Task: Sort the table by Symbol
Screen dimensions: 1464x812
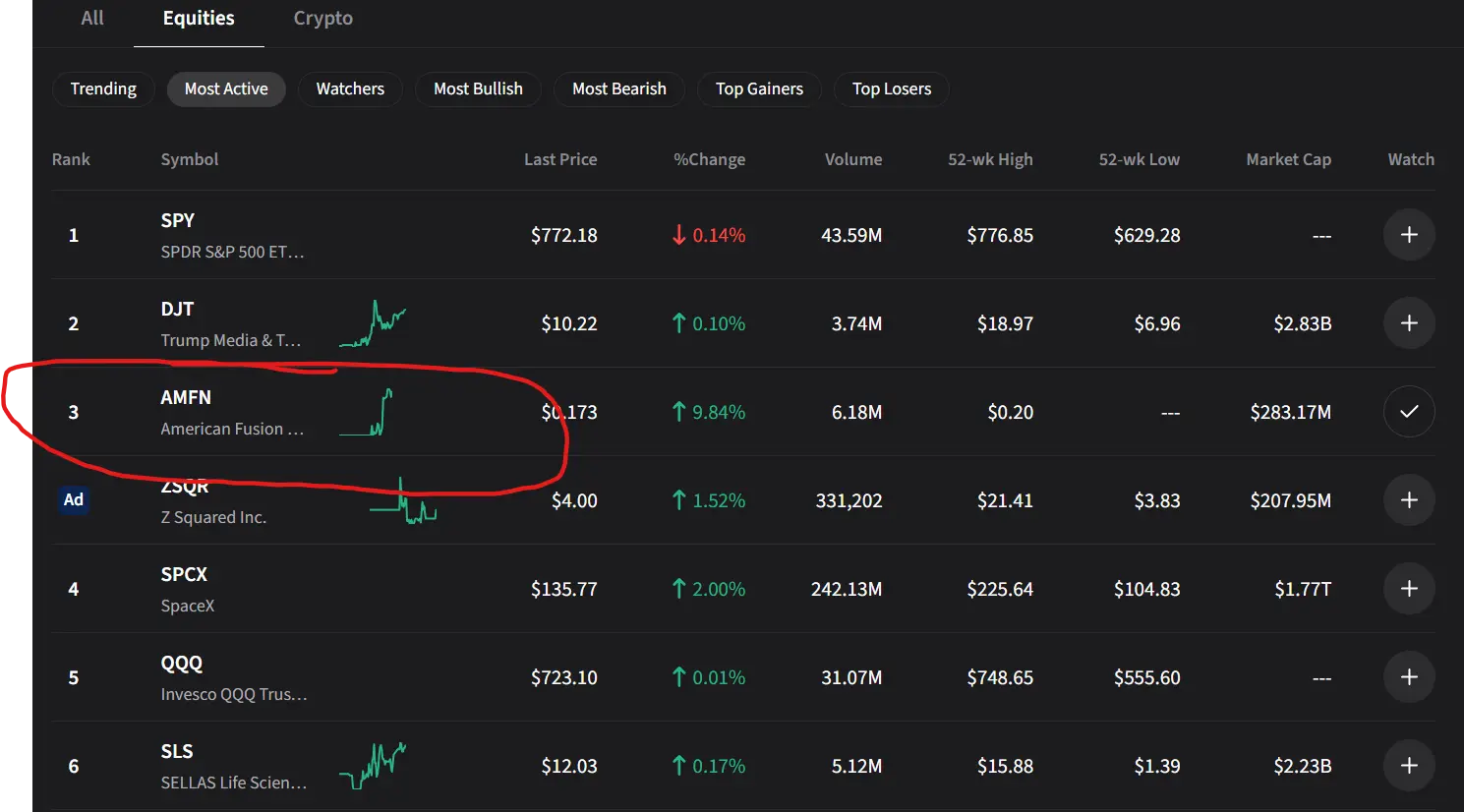Action: 190,159
